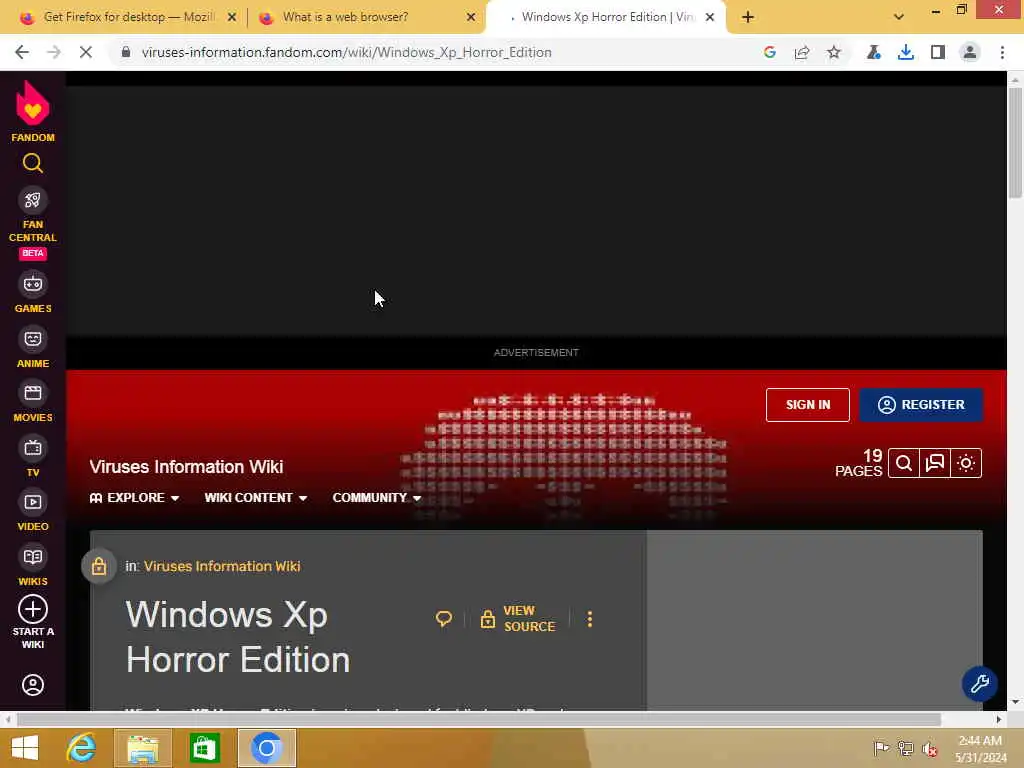Share this page via the share icon
This screenshot has height=768, width=1024.
[x=802, y=52]
